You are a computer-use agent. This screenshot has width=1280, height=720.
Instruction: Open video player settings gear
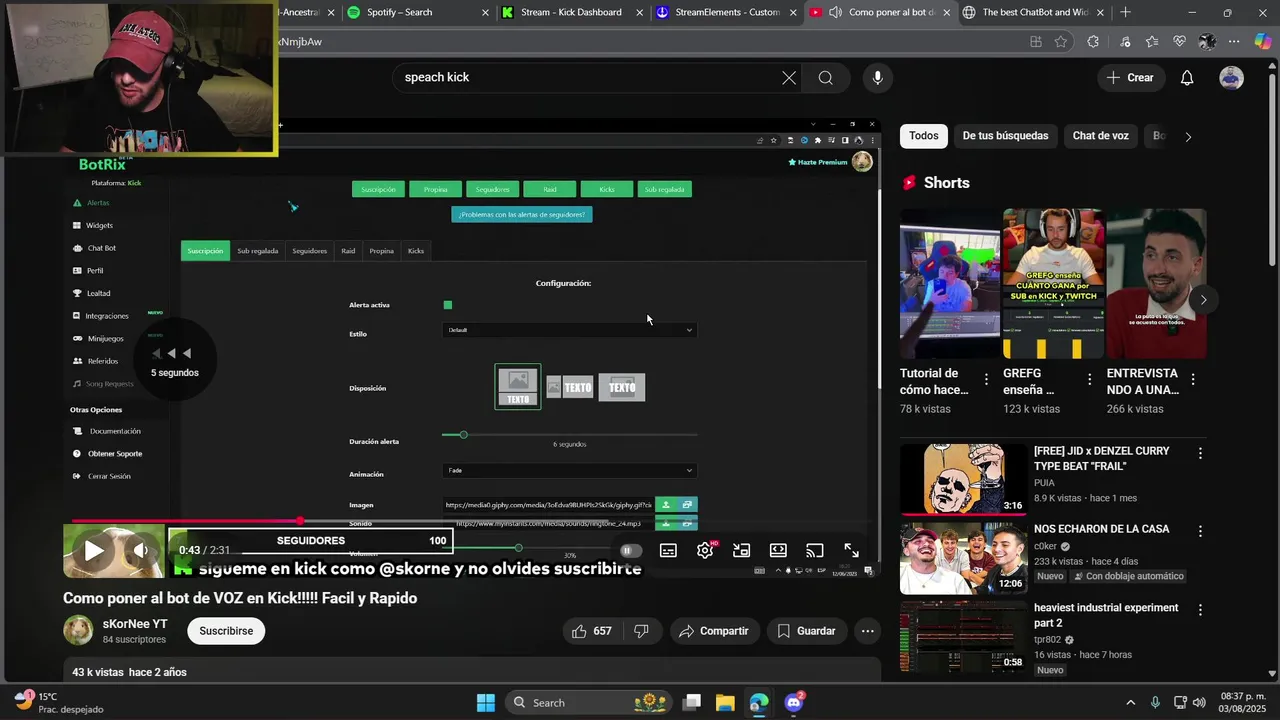point(705,550)
